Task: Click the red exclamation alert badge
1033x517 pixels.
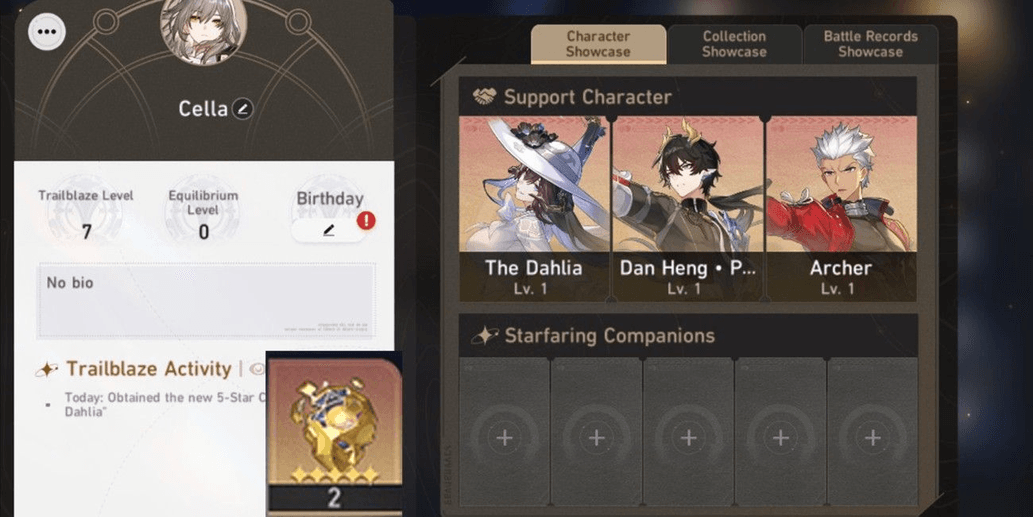Action: click(366, 220)
